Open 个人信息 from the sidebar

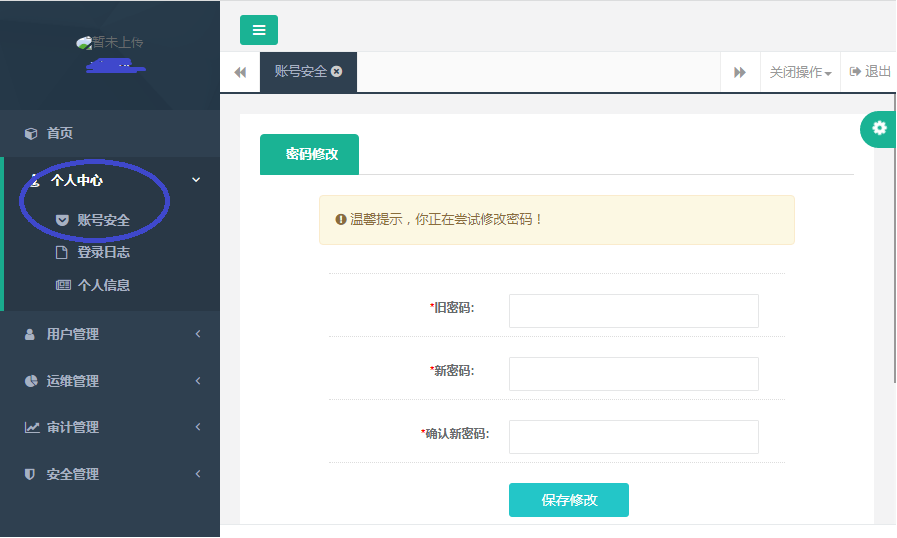coord(103,285)
